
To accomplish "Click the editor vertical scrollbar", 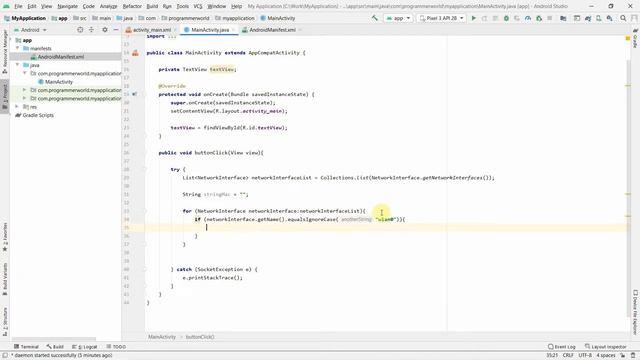I will (628, 188).
